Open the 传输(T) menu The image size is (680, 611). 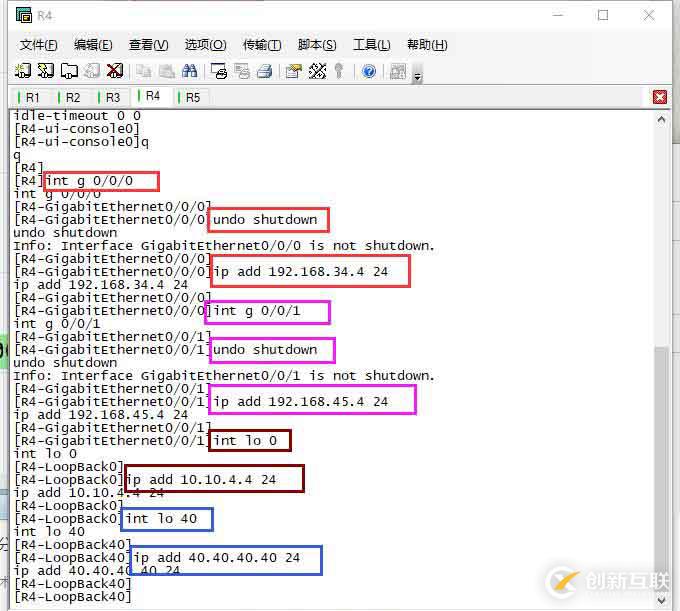(x=262, y=45)
